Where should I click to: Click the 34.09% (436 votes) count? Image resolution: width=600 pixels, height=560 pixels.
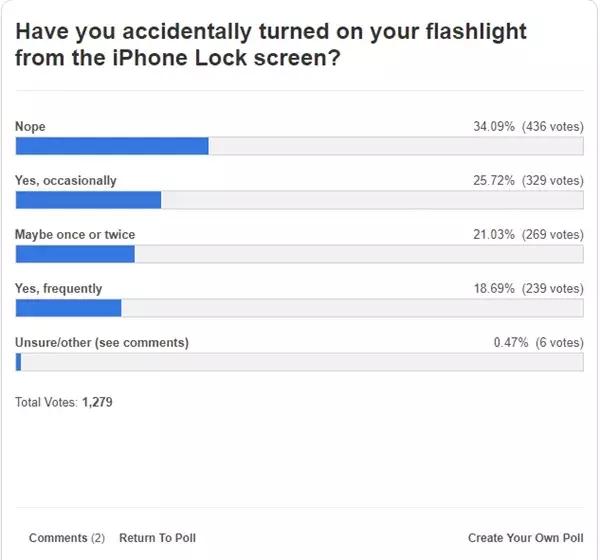click(527, 127)
